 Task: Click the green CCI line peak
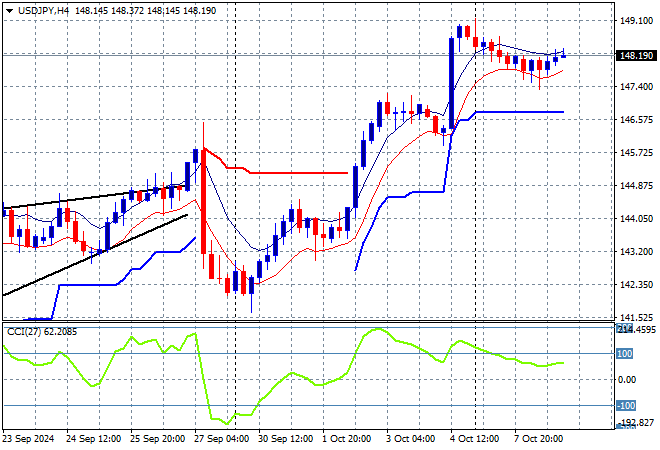(x=377, y=329)
